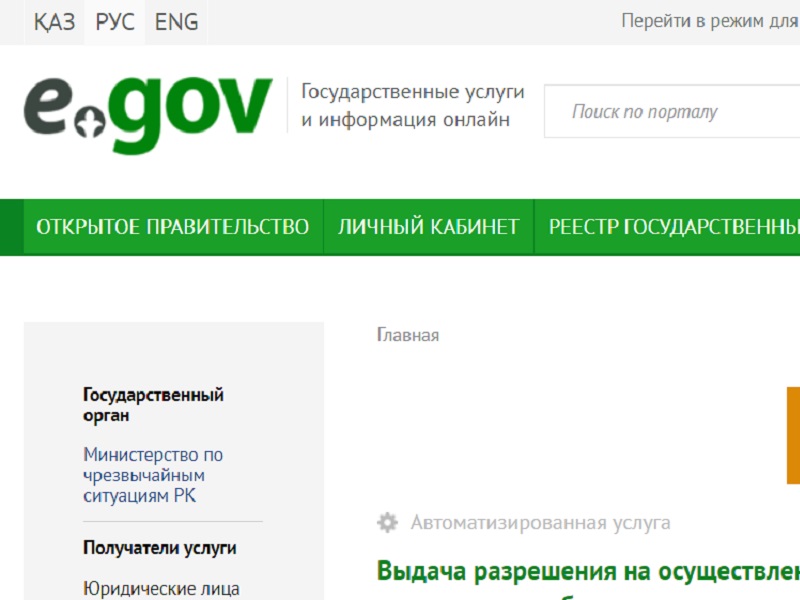This screenshot has width=800, height=600.
Task: Click the gear icon beside Автоматизированная услуга
Action: click(386, 521)
